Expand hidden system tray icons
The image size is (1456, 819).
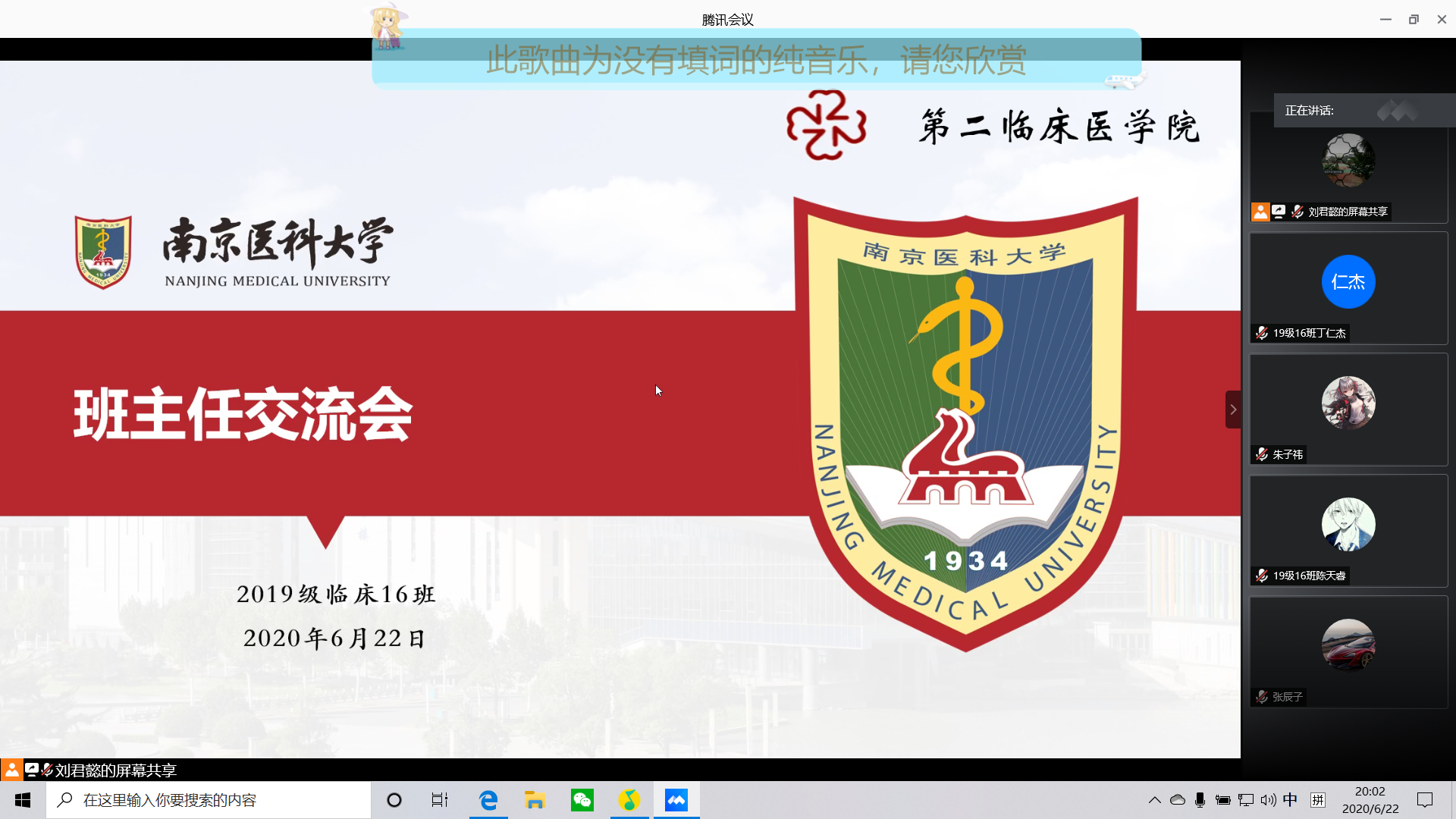click(1154, 800)
